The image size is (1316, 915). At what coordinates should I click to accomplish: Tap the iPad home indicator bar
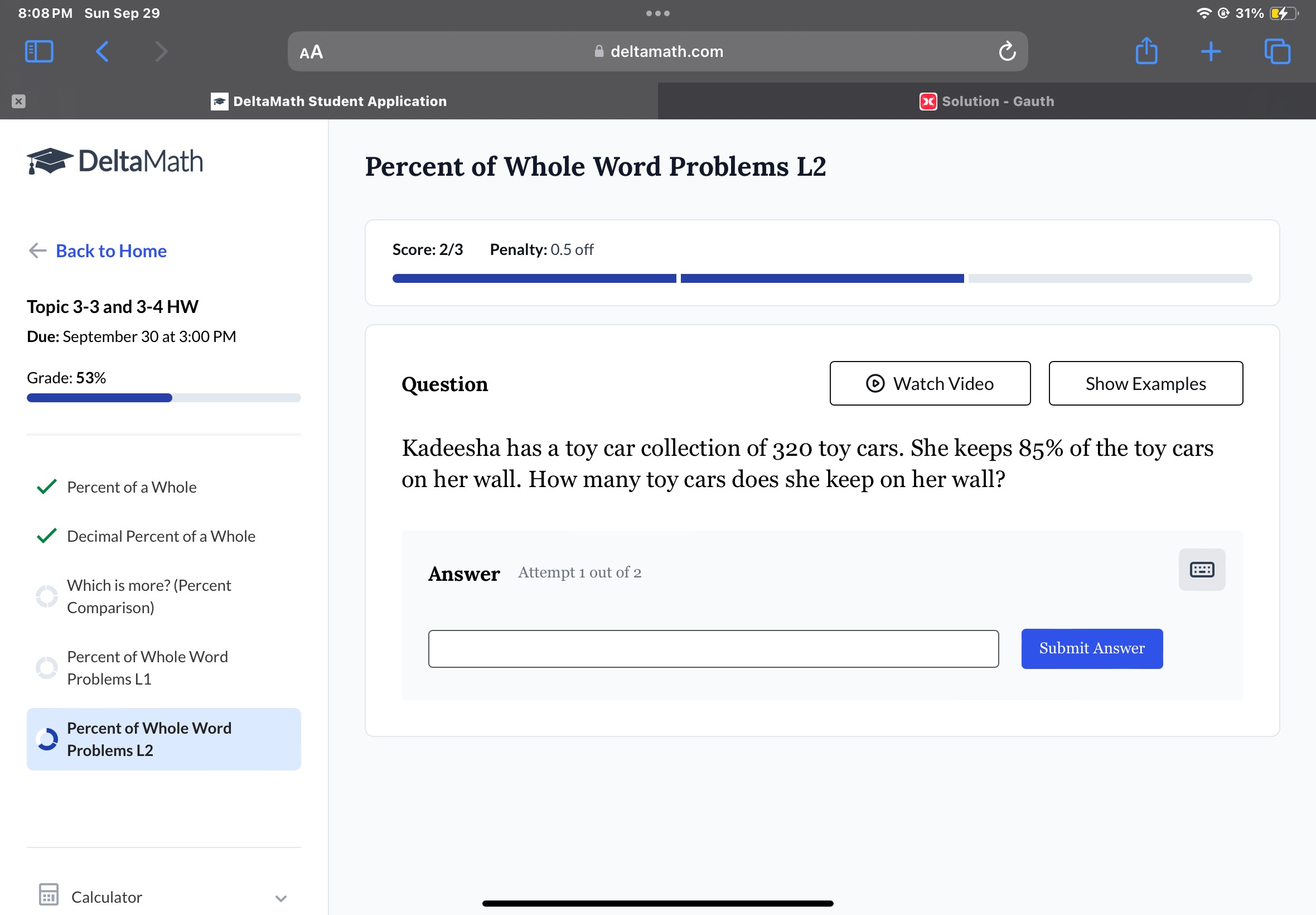pos(657,903)
